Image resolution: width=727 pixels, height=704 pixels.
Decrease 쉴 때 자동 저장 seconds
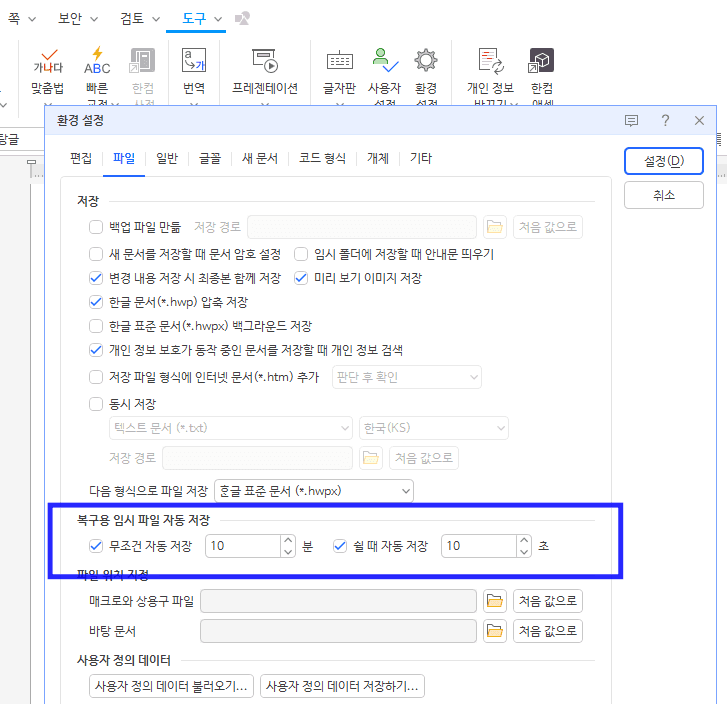tap(524, 551)
